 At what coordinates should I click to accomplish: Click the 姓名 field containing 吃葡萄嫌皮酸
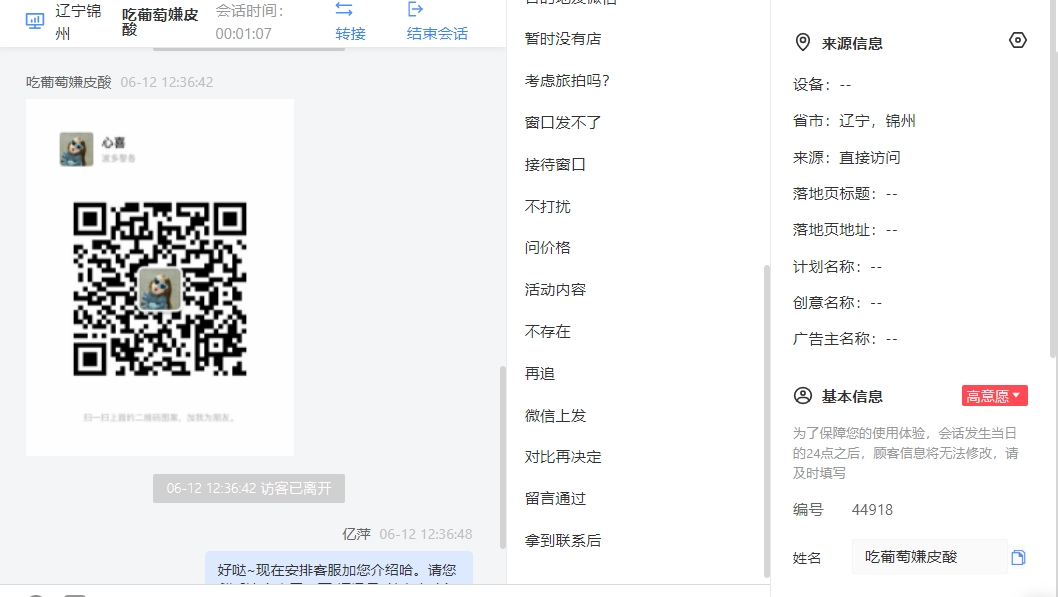929,557
